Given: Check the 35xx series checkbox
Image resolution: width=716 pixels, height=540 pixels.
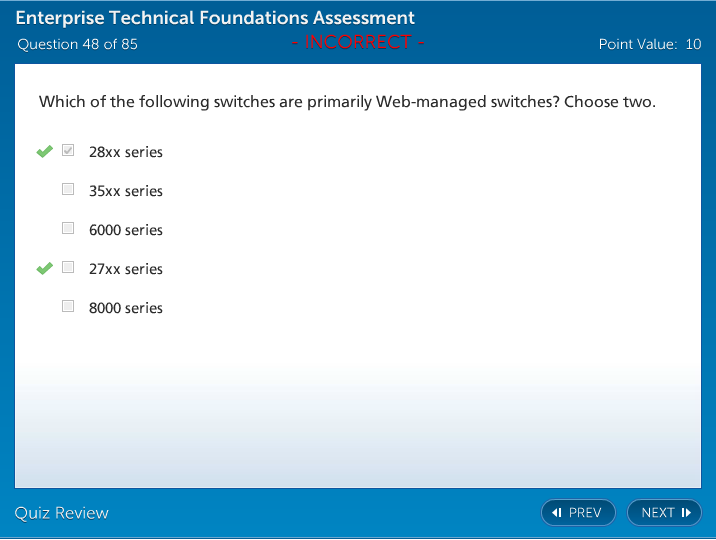Looking at the screenshot, I should point(68,189).
